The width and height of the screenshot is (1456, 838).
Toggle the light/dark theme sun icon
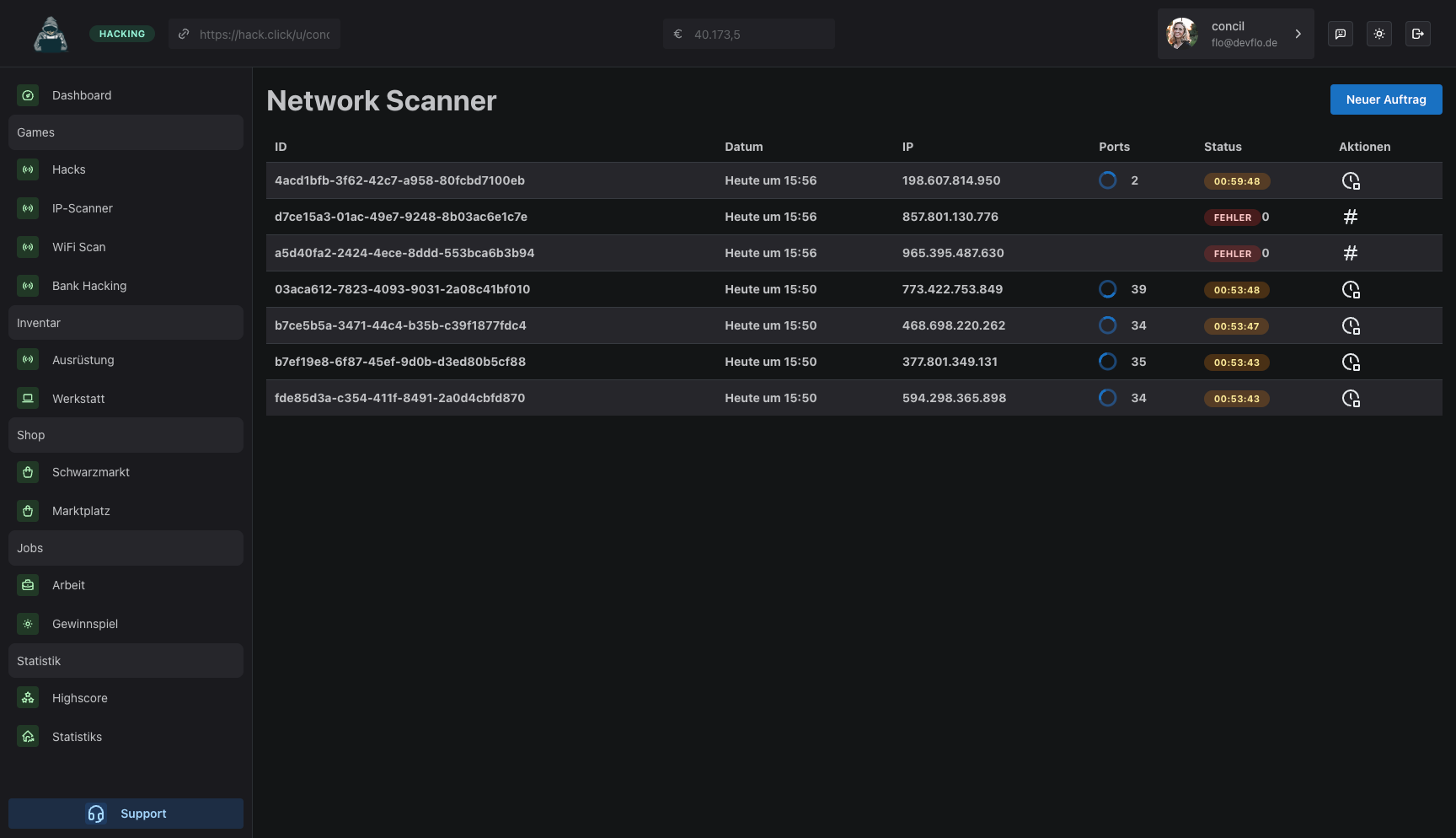click(1379, 34)
